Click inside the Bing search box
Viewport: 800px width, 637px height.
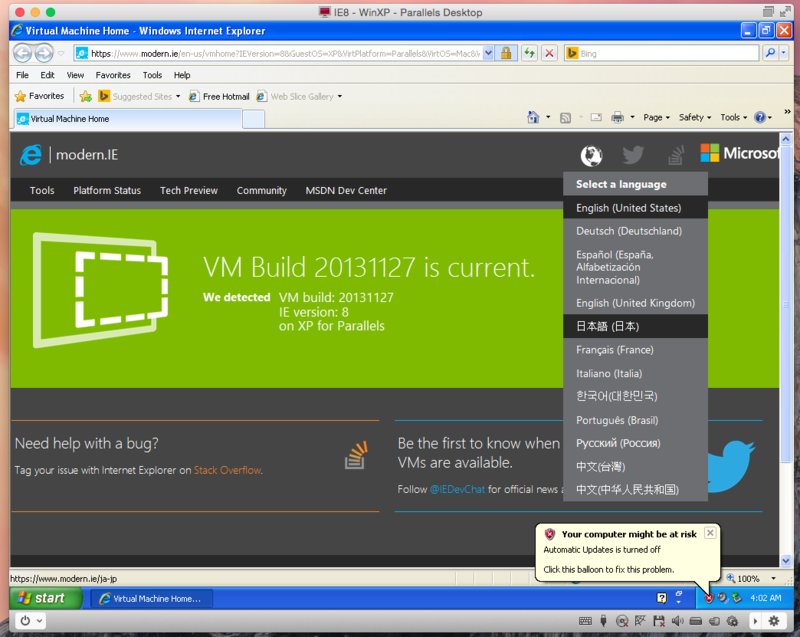668,53
